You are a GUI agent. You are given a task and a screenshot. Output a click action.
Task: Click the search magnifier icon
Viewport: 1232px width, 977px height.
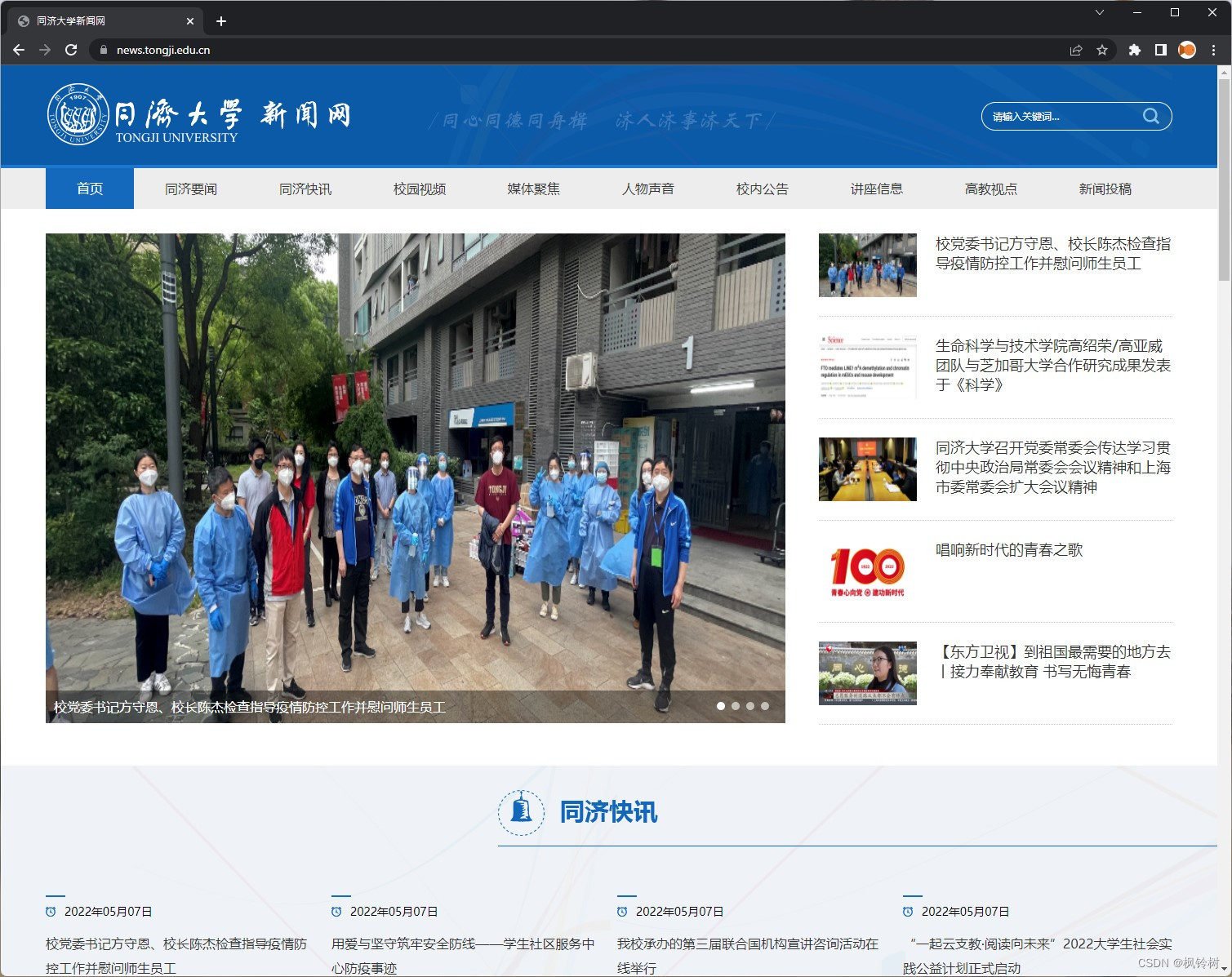1151,116
